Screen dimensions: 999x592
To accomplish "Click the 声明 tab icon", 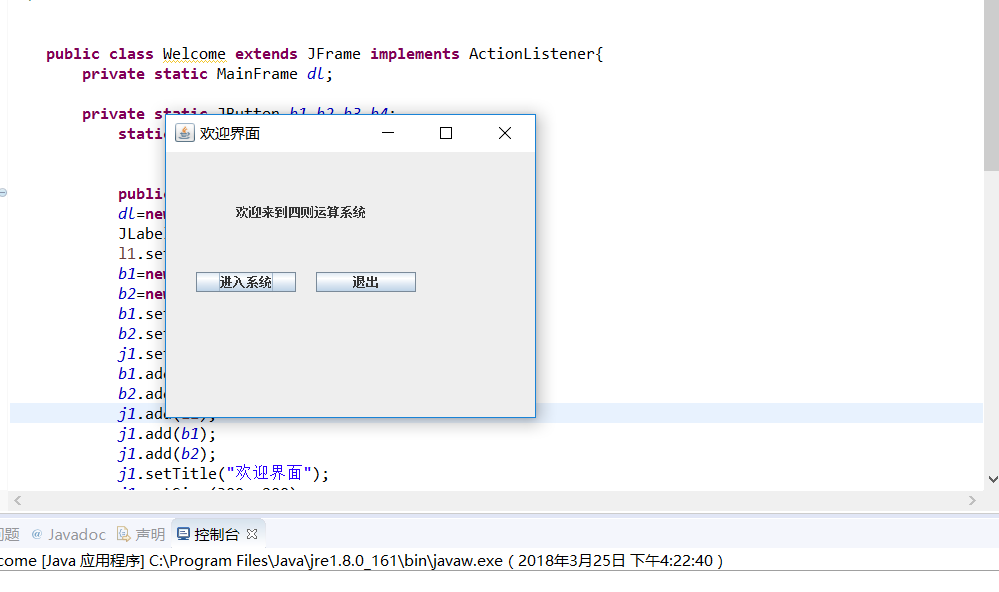I will pos(124,534).
